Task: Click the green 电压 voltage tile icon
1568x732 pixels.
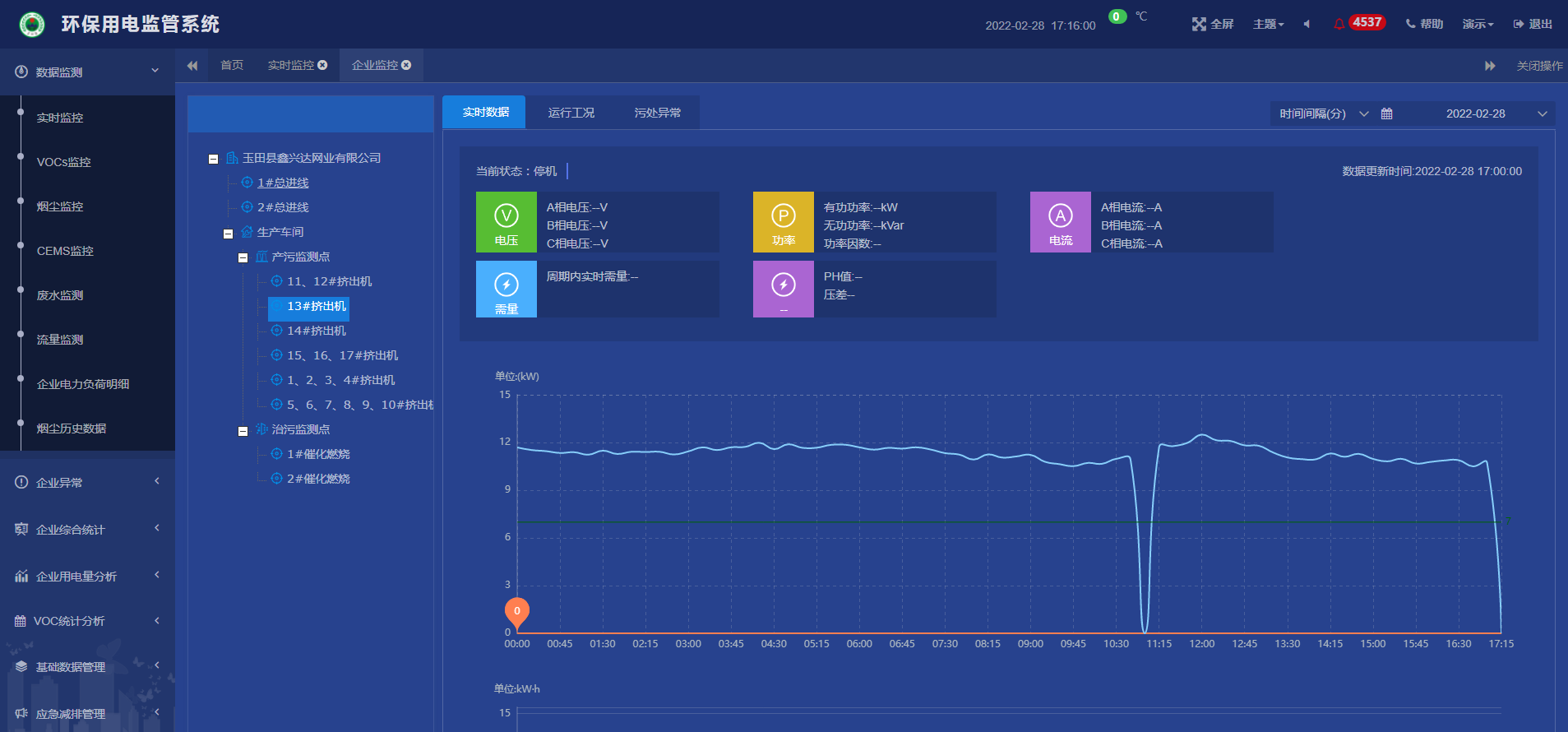Action: [506, 222]
